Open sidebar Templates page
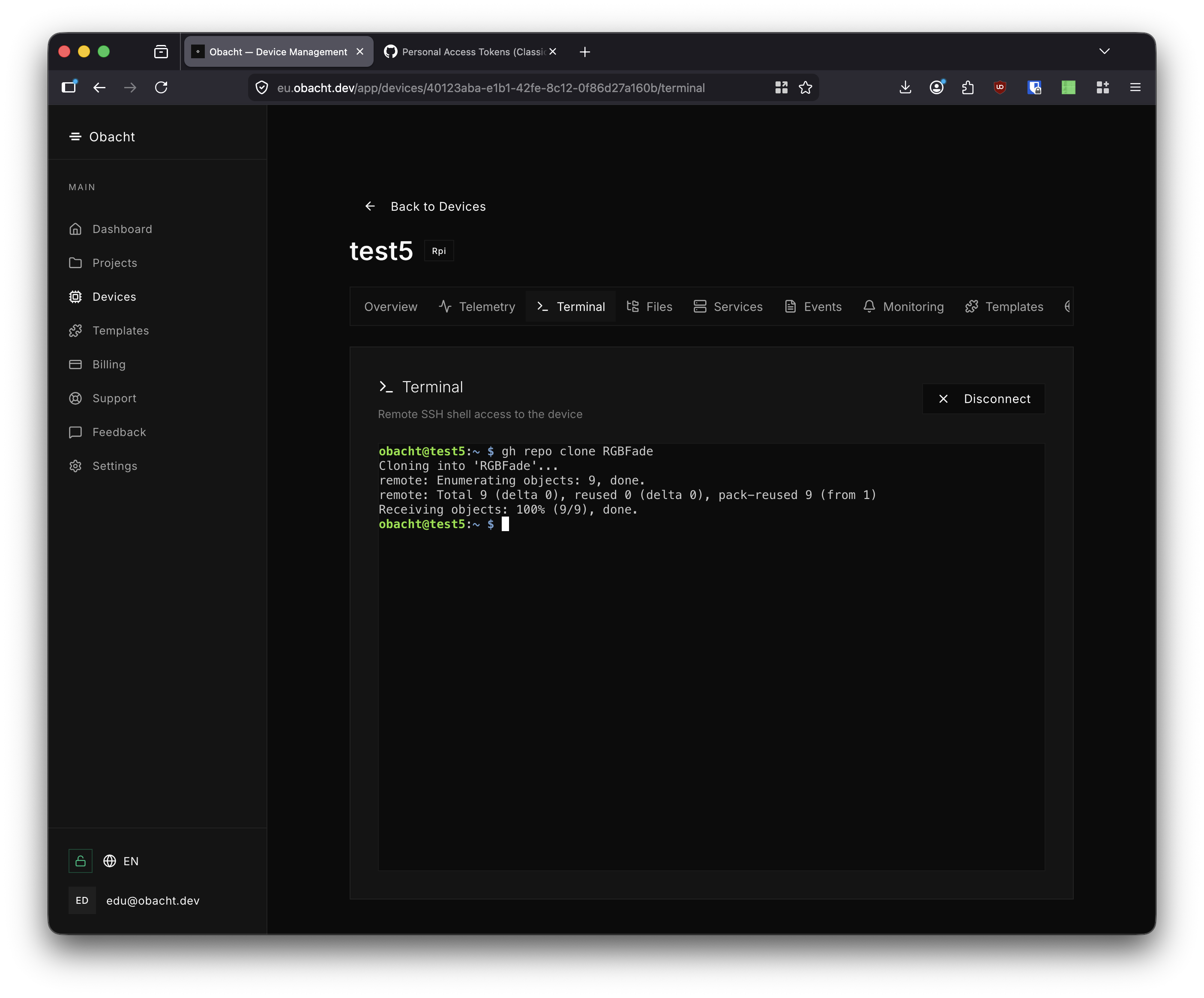 pos(109,331)
